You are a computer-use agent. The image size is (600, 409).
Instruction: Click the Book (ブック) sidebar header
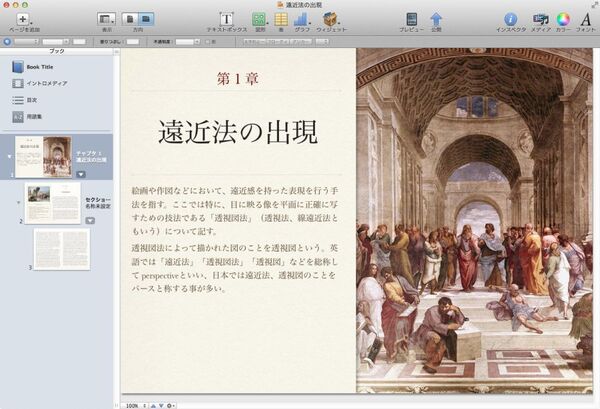pyautogui.click(x=57, y=51)
